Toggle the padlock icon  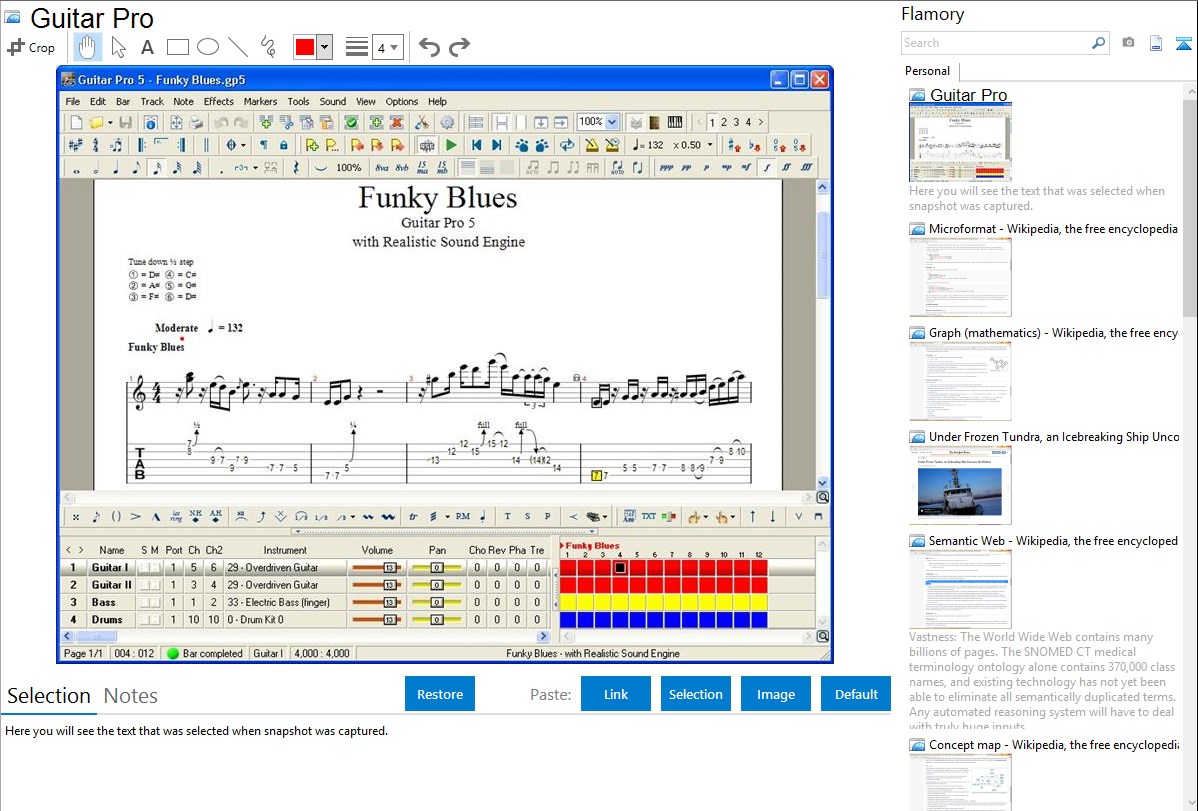(283, 144)
